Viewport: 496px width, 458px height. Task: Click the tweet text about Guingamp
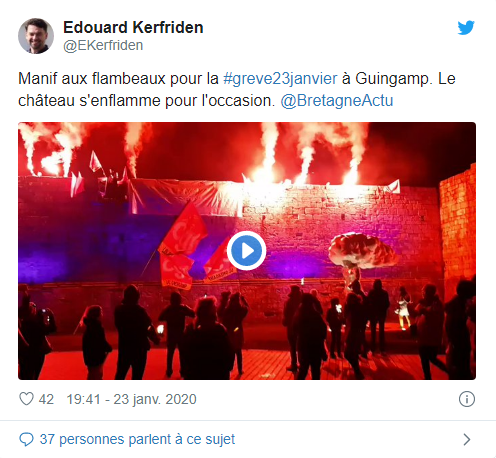click(x=237, y=90)
